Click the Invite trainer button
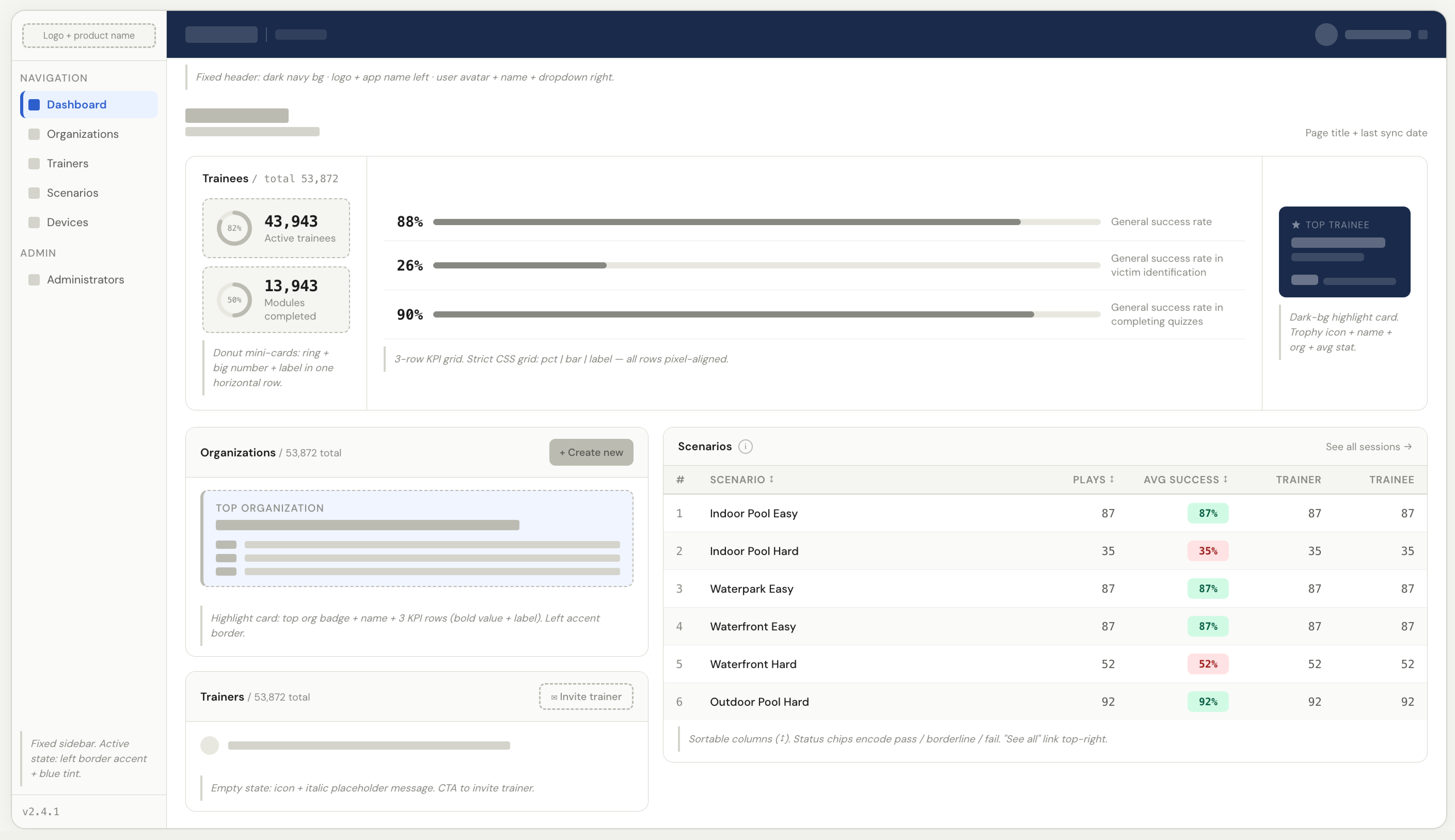Screen dimensions: 1455x840 pyautogui.click(x=586, y=696)
